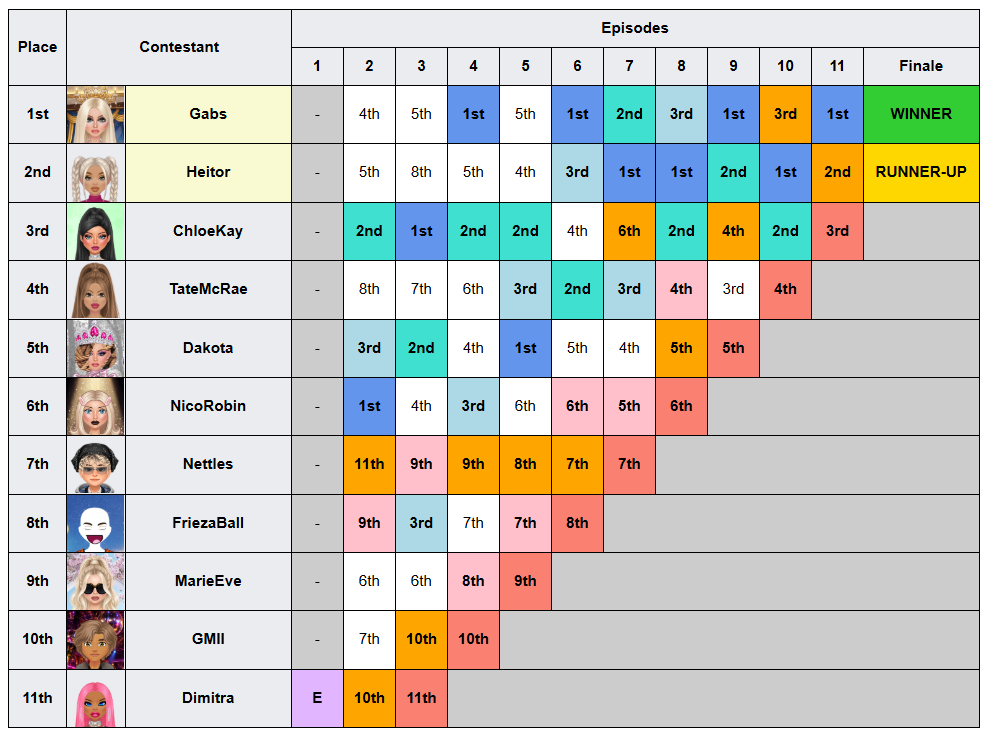Click the Finale column header
The image size is (987, 736).
[921, 66]
